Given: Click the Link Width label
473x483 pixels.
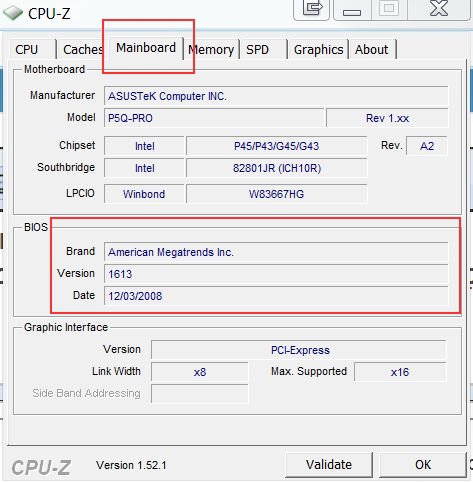Looking at the screenshot, I should tap(116, 371).
